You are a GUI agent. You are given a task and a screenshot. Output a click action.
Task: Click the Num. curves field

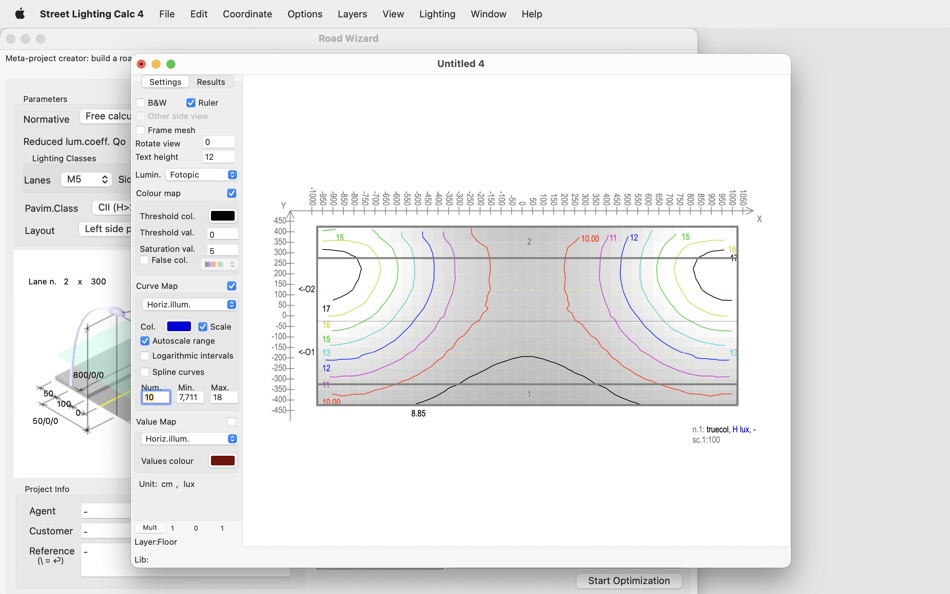pos(156,398)
